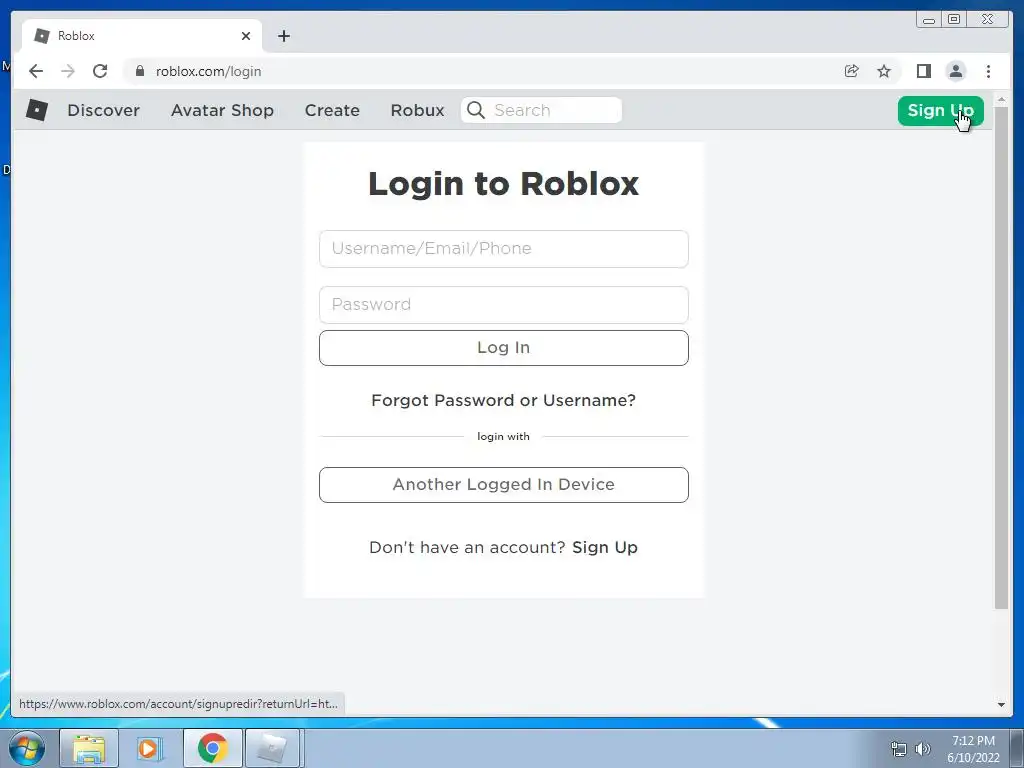
Task: Open the Chrome profile avatar icon
Action: coord(956,71)
